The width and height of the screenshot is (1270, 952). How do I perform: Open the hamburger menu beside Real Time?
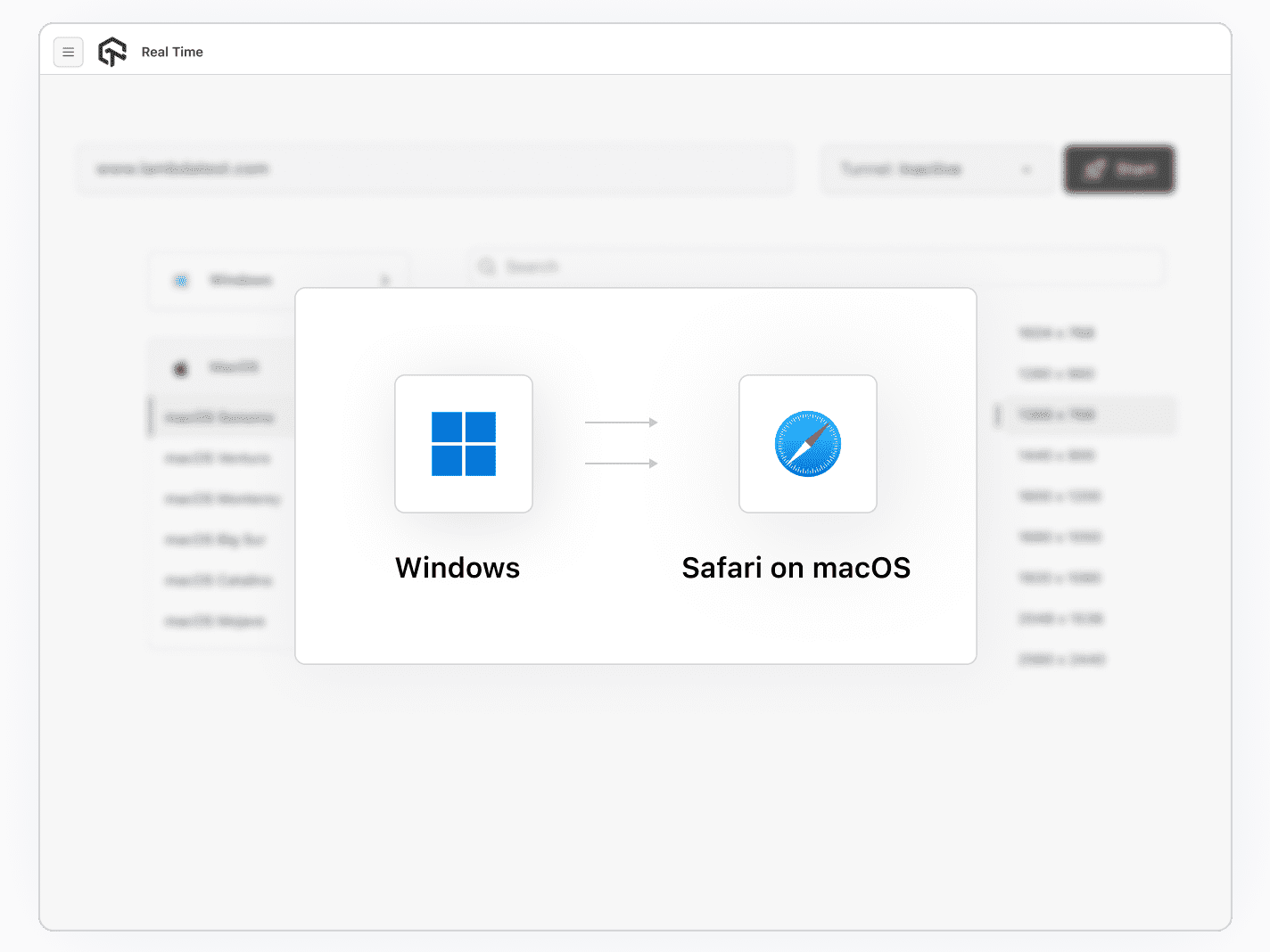69,52
